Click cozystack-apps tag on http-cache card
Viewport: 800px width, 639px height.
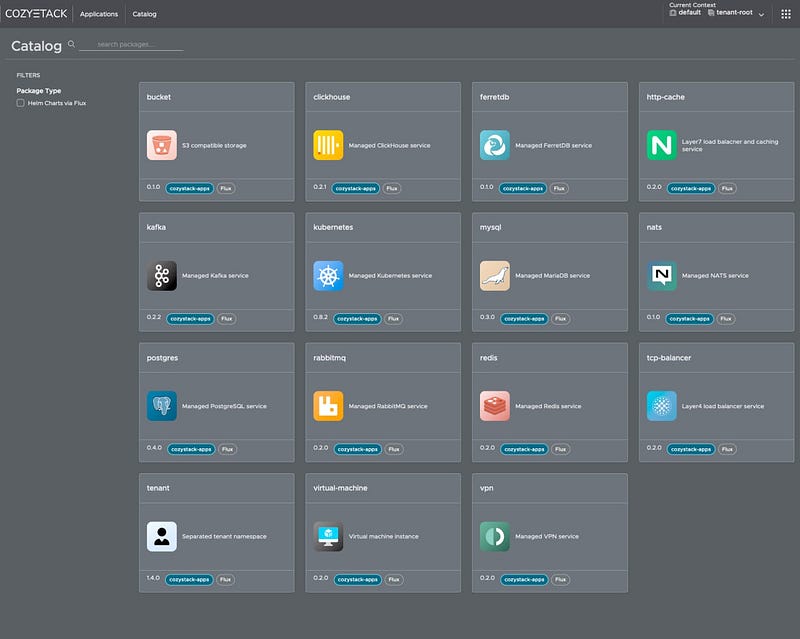pos(691,188)
